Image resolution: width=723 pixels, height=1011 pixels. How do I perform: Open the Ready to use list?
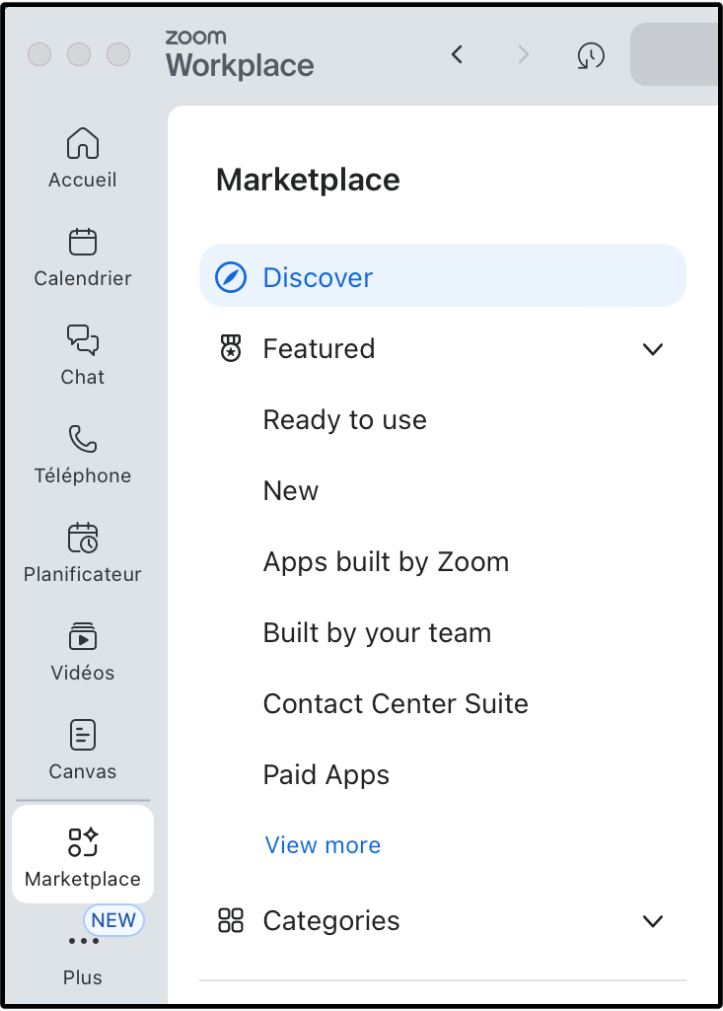pyautogui.click(x=345, y=420)
